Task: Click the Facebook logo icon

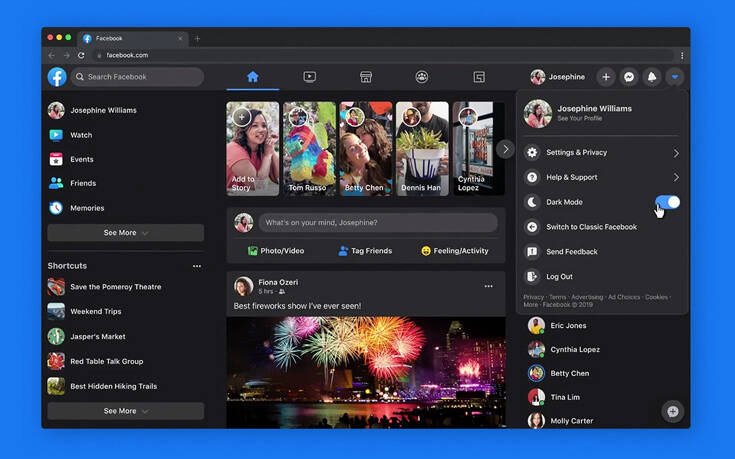Action: 57,77
